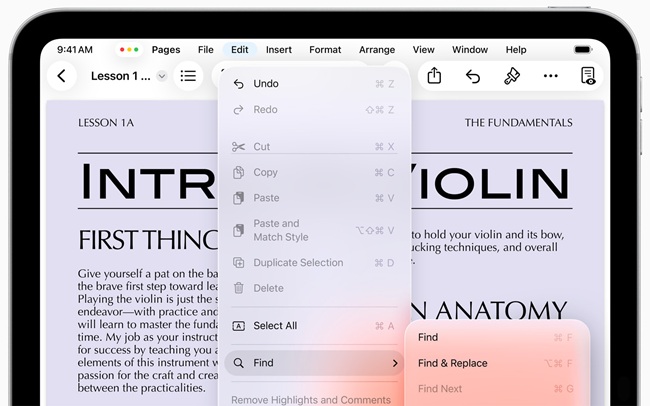Click Find in the submenu

pos(428,338)
